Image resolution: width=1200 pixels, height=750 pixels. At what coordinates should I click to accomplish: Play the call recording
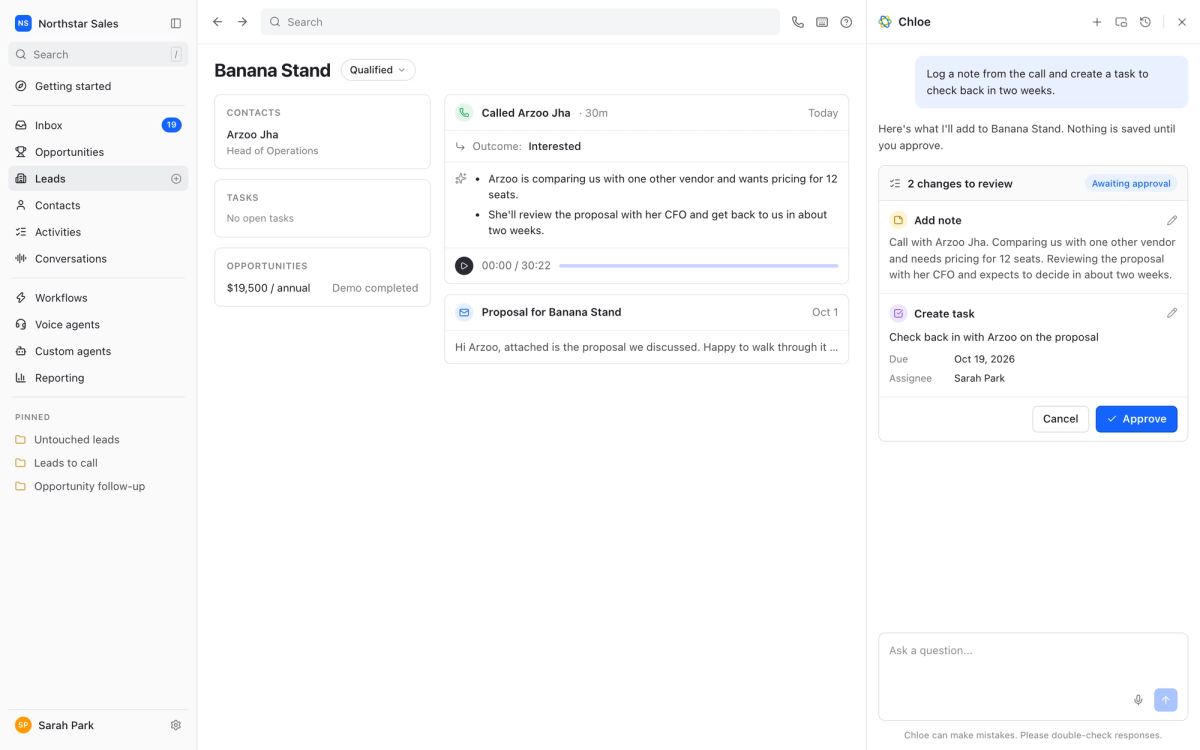click(464, 266)
